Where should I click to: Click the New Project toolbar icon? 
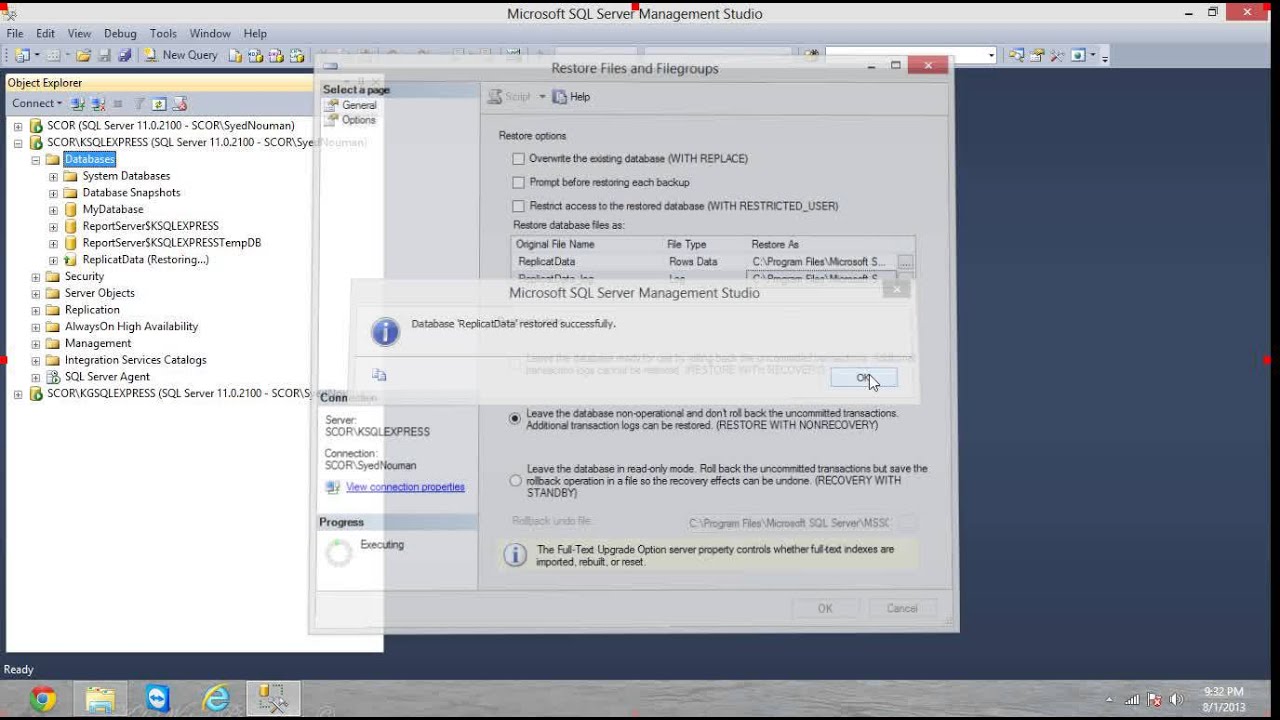pos(22,55)
